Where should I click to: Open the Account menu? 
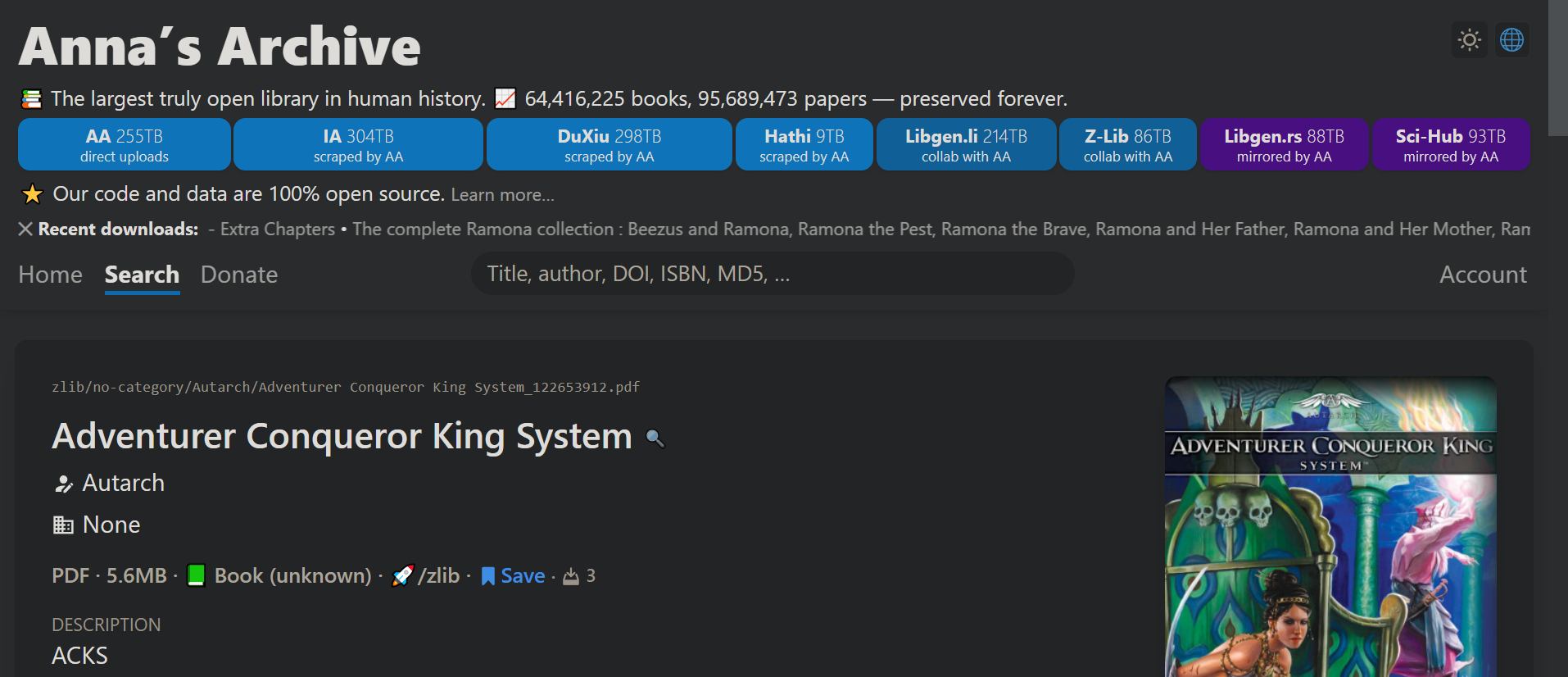pos(1483,275)
